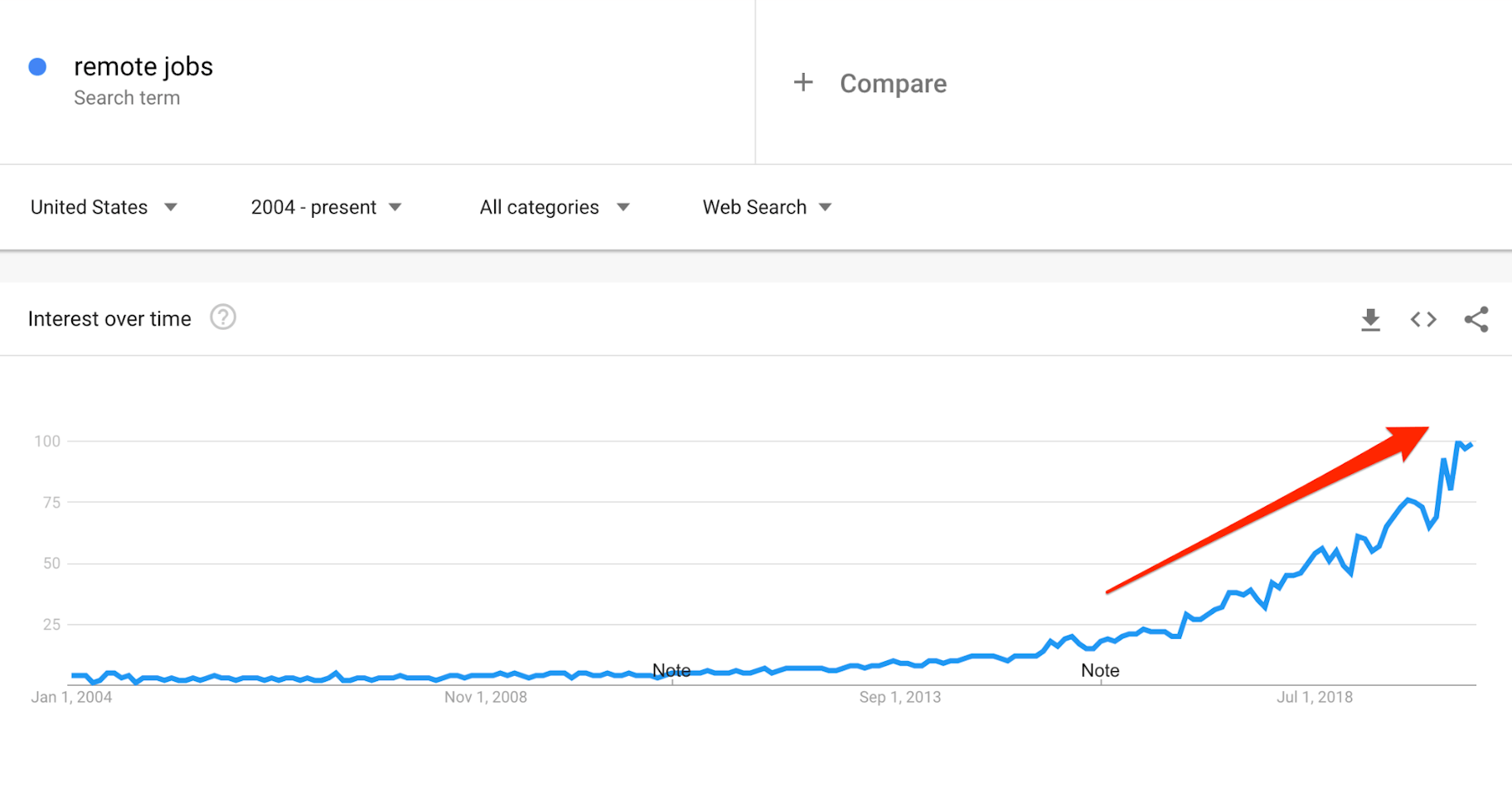
Task: Click the Note marker right of Sep 2013
Action: pyautogui.click(x=1100, y=670)
